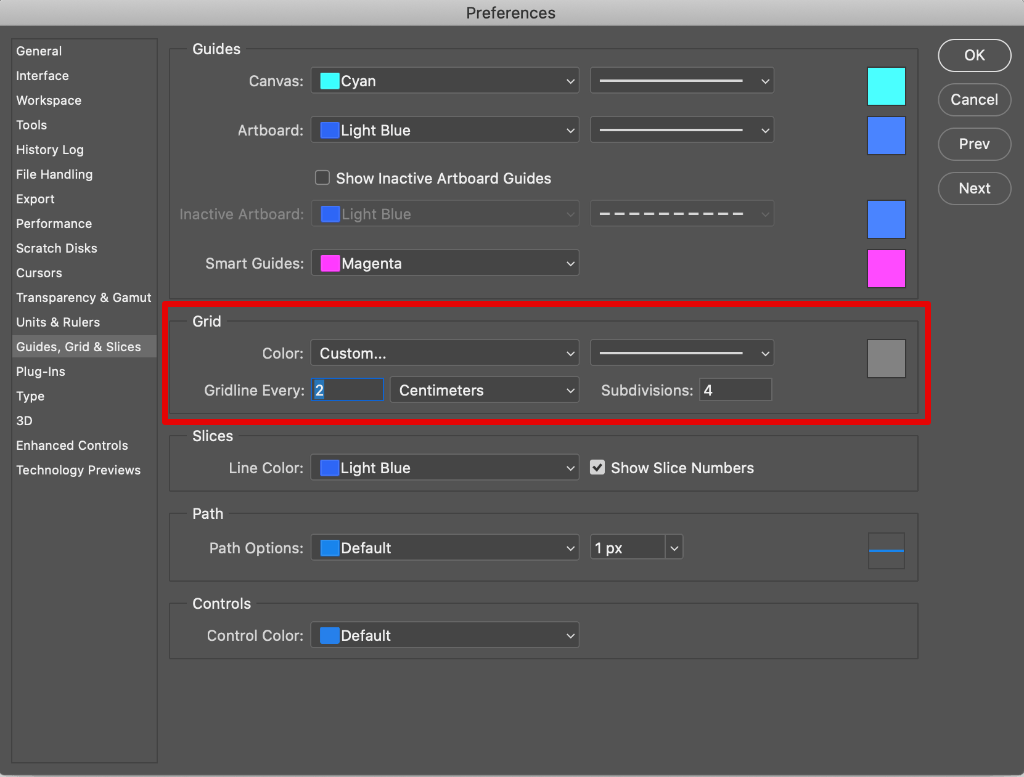Click the Path Options line preview swatch

[886, 551]
